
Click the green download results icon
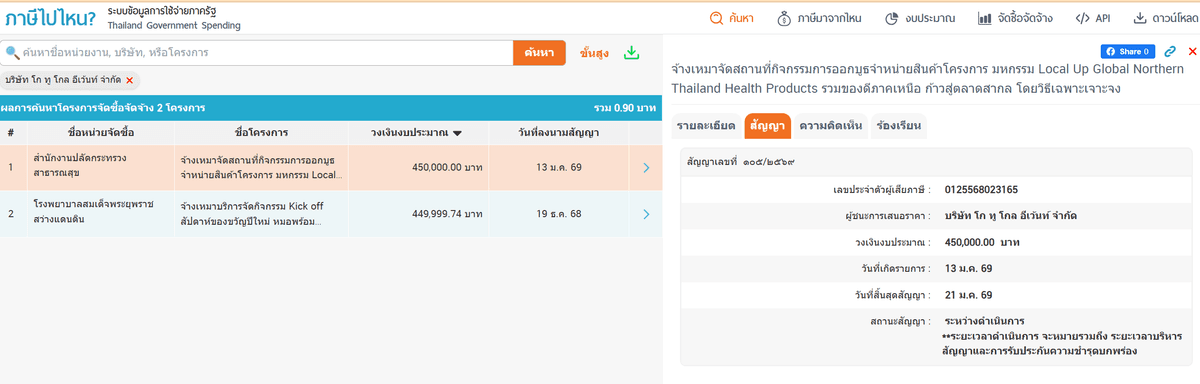coord(631,53)
